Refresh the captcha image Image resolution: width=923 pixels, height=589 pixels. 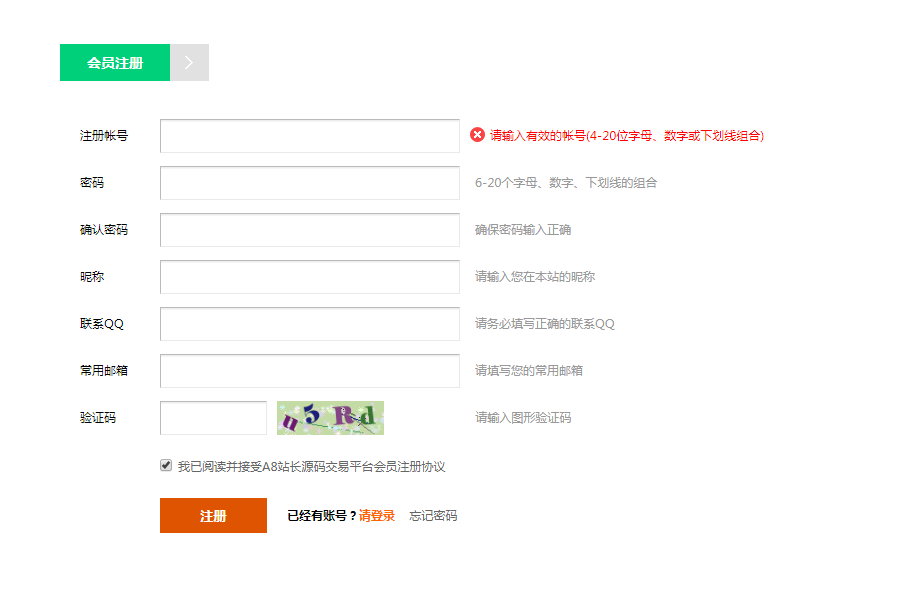tap(330, 418)
